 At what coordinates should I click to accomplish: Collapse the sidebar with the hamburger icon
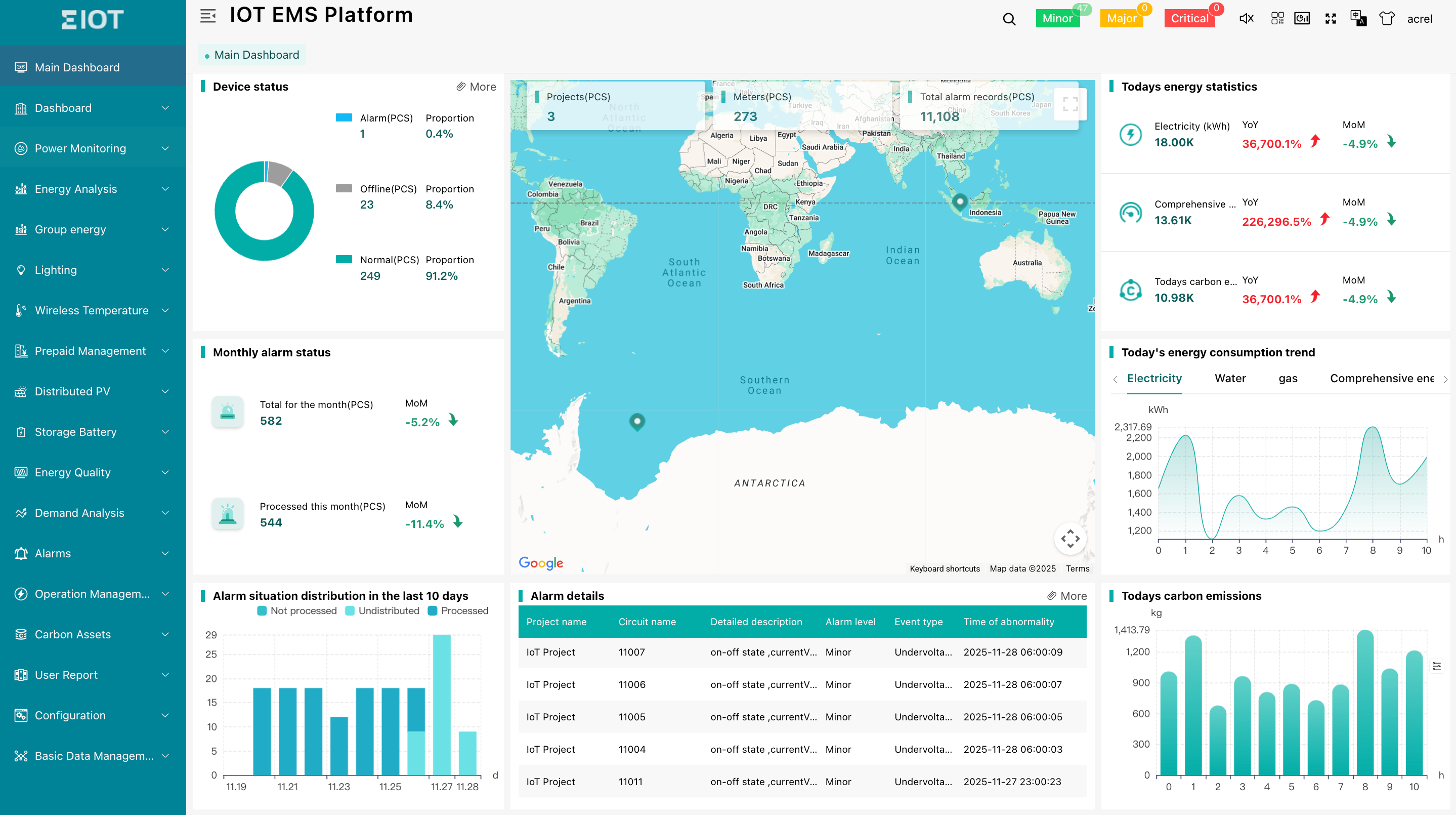[208, 16]
